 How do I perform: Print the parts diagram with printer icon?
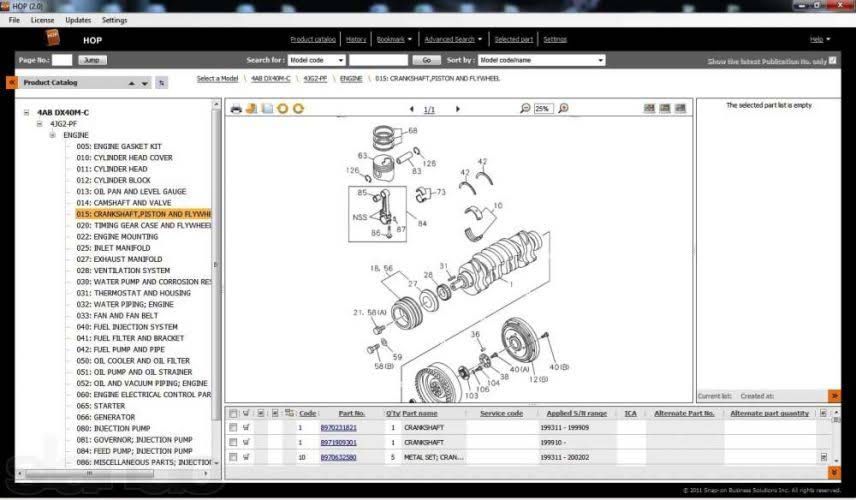click(x=236, y=109)
